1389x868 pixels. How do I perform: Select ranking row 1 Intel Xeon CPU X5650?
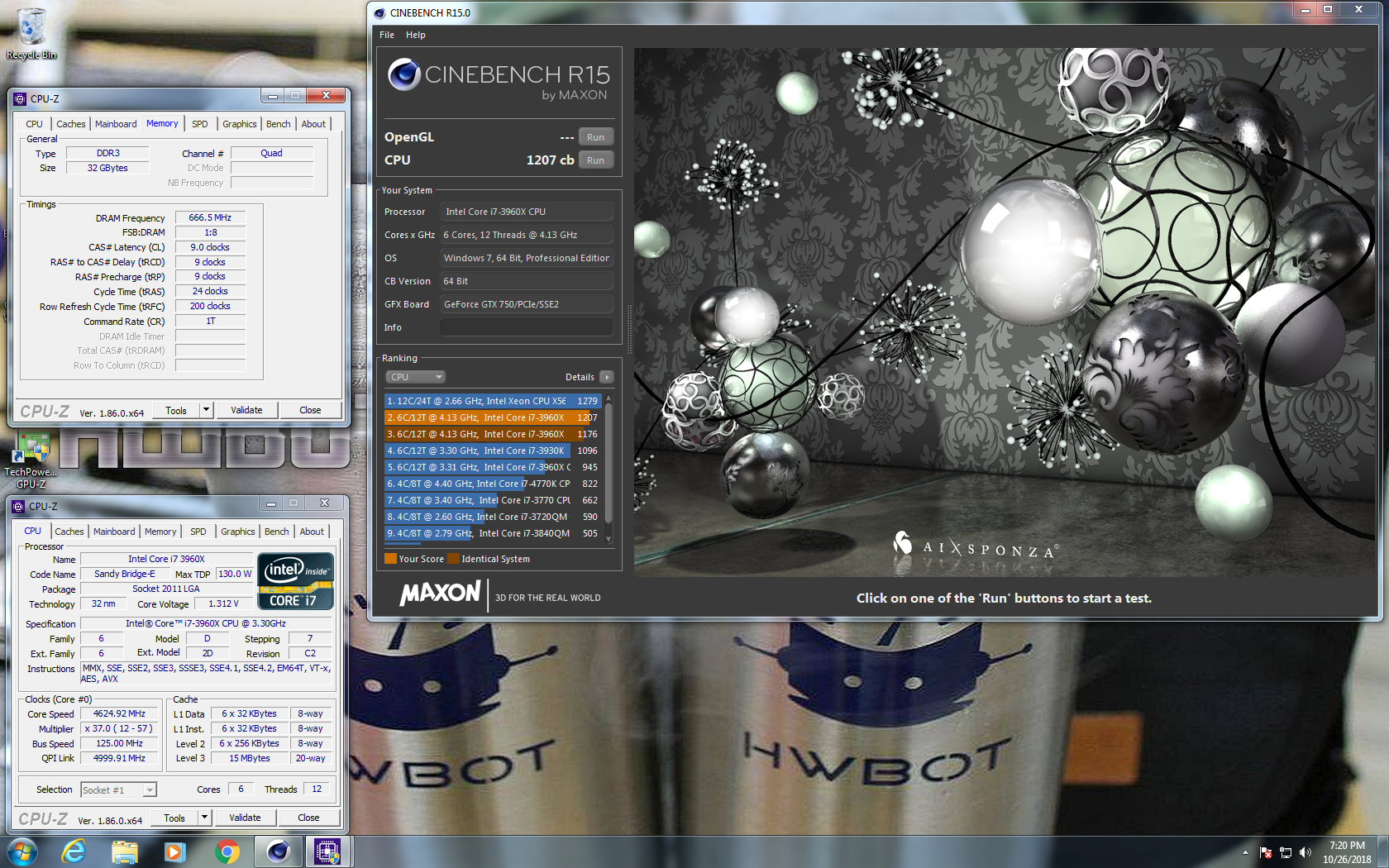click(493, 401)
